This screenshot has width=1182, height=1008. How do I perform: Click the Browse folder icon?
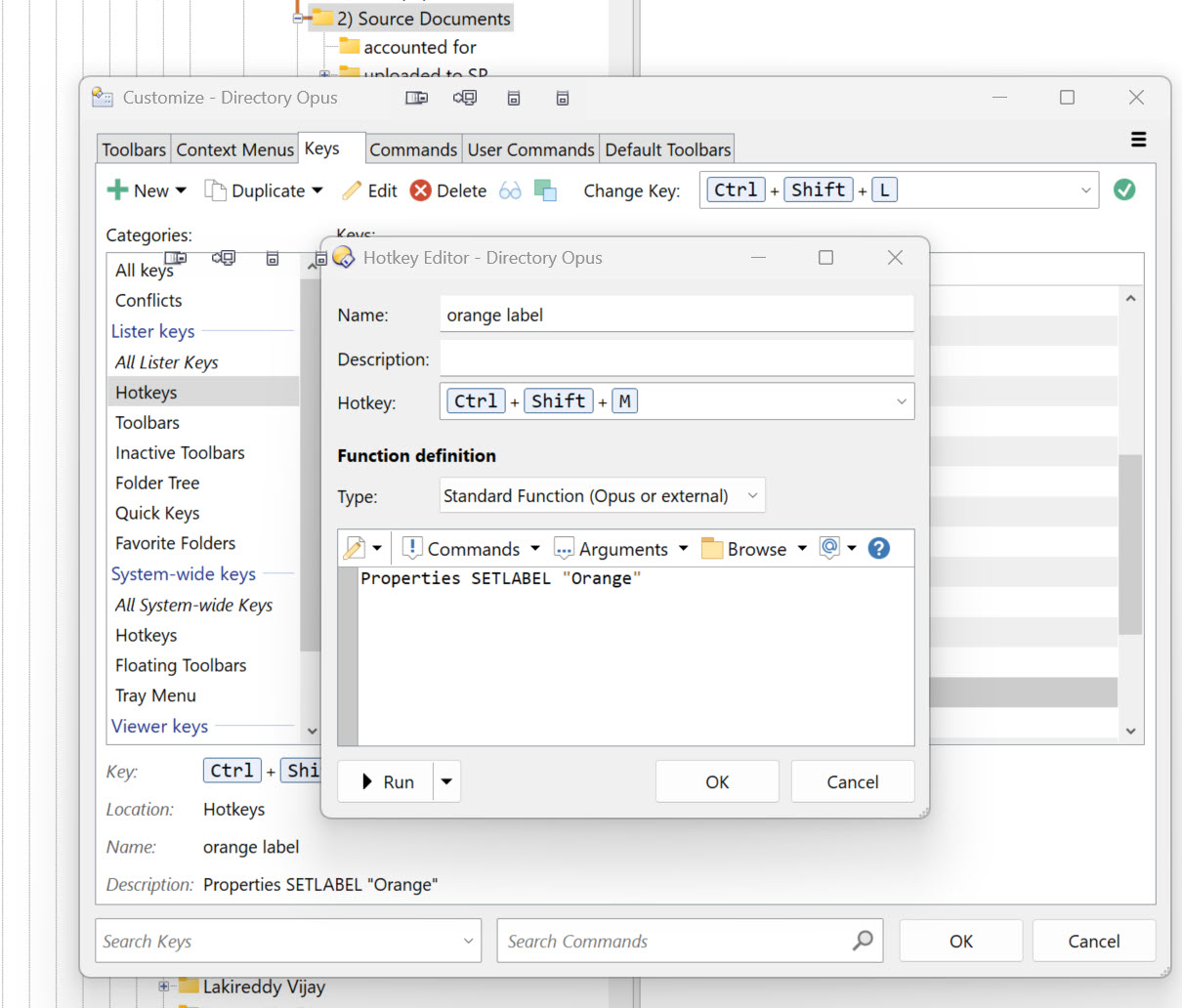coord(712,548)
